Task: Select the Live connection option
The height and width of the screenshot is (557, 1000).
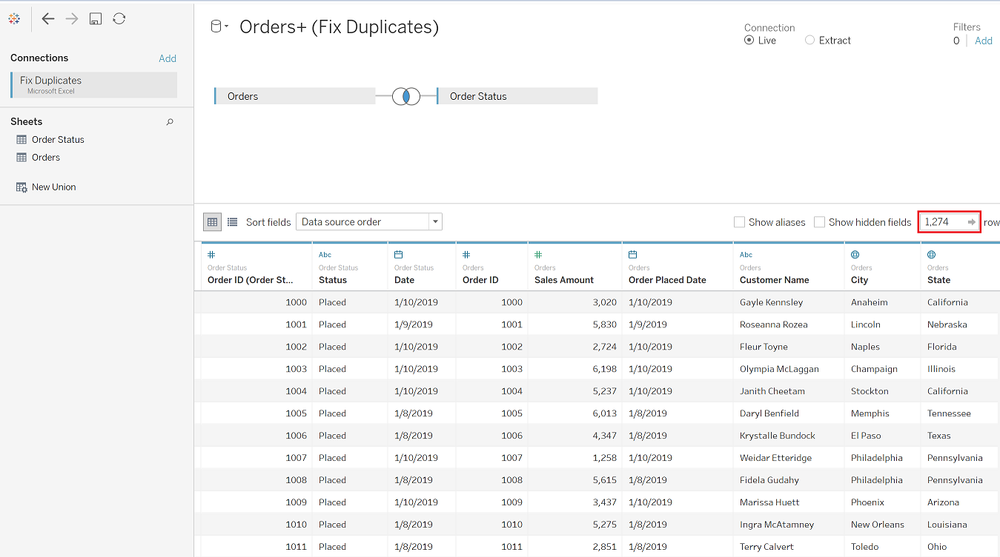Action: [x=749, y=40]
